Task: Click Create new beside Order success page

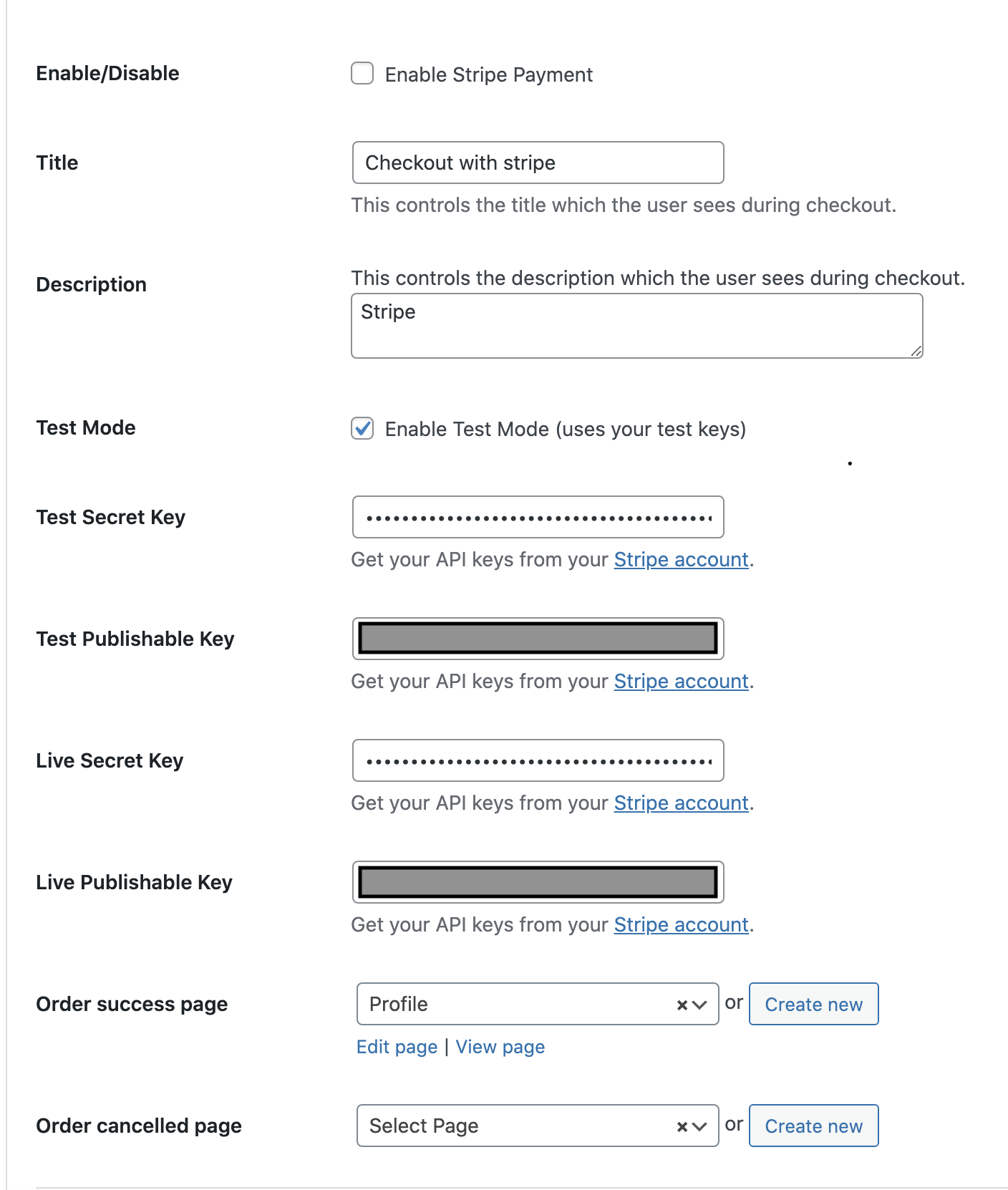Action: pyautogui.click(x=813, y=1005)
